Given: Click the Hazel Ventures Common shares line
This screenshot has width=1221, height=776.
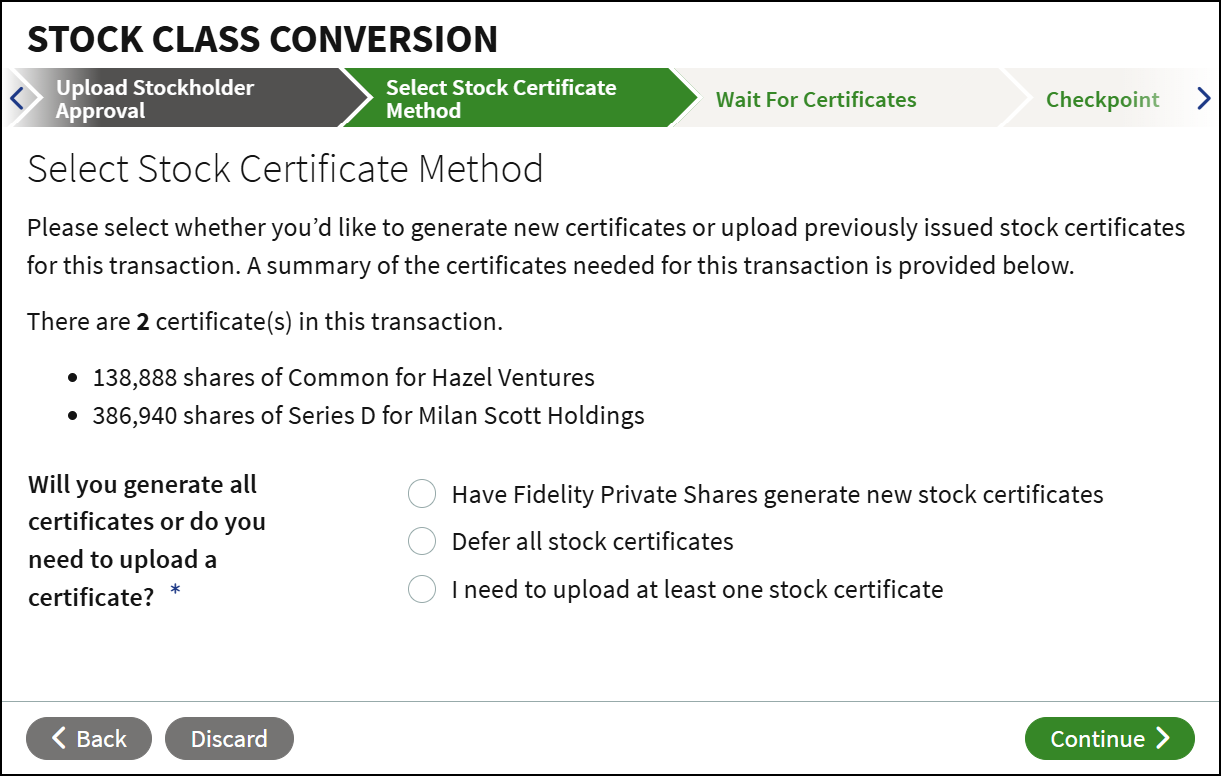Looking at the screenshot, I should (x=344, y=378).
